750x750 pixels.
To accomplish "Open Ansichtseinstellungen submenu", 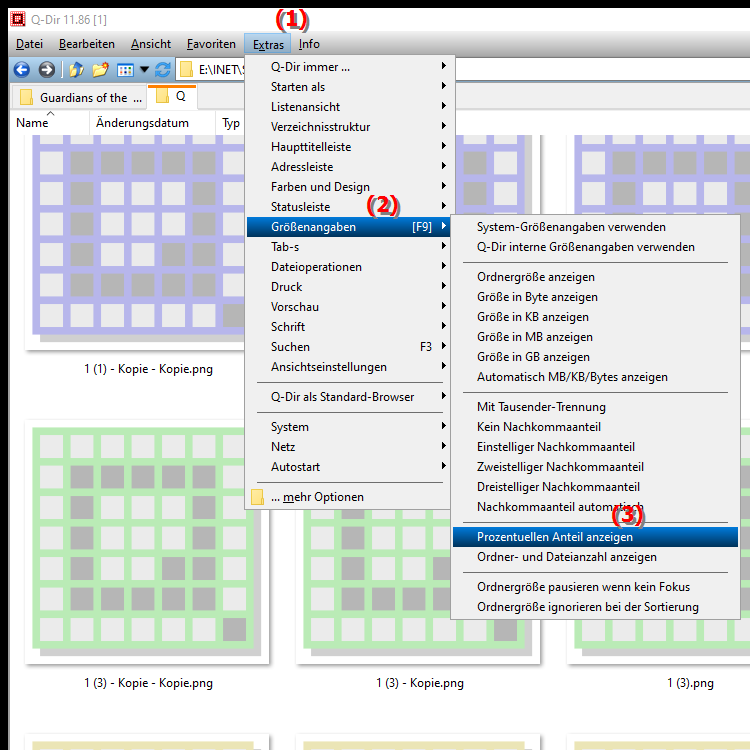I will click(348, 367).
